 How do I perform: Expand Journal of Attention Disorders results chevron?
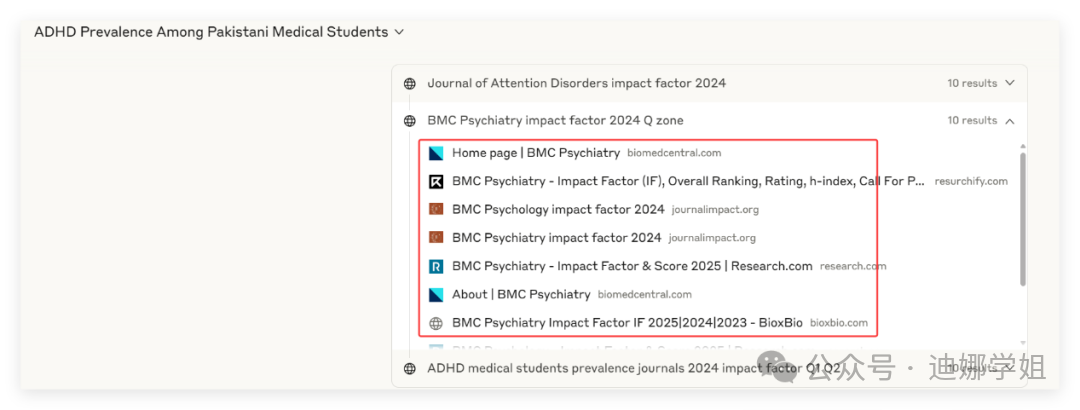(1010, 83)
